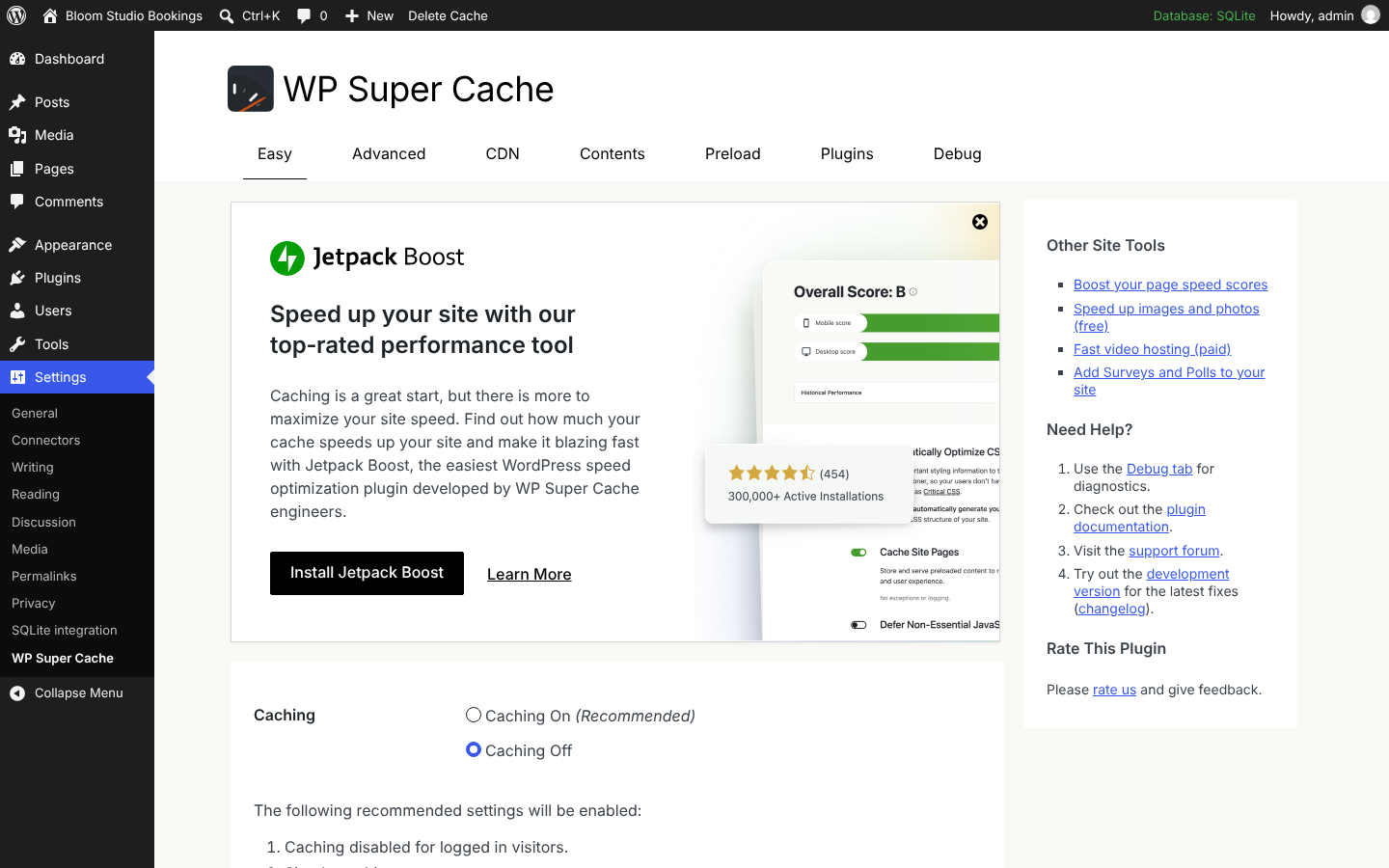Click the Collapse Menu arrow
The width and height of the screenshot is (1389, 868).
tap(17, 692)
